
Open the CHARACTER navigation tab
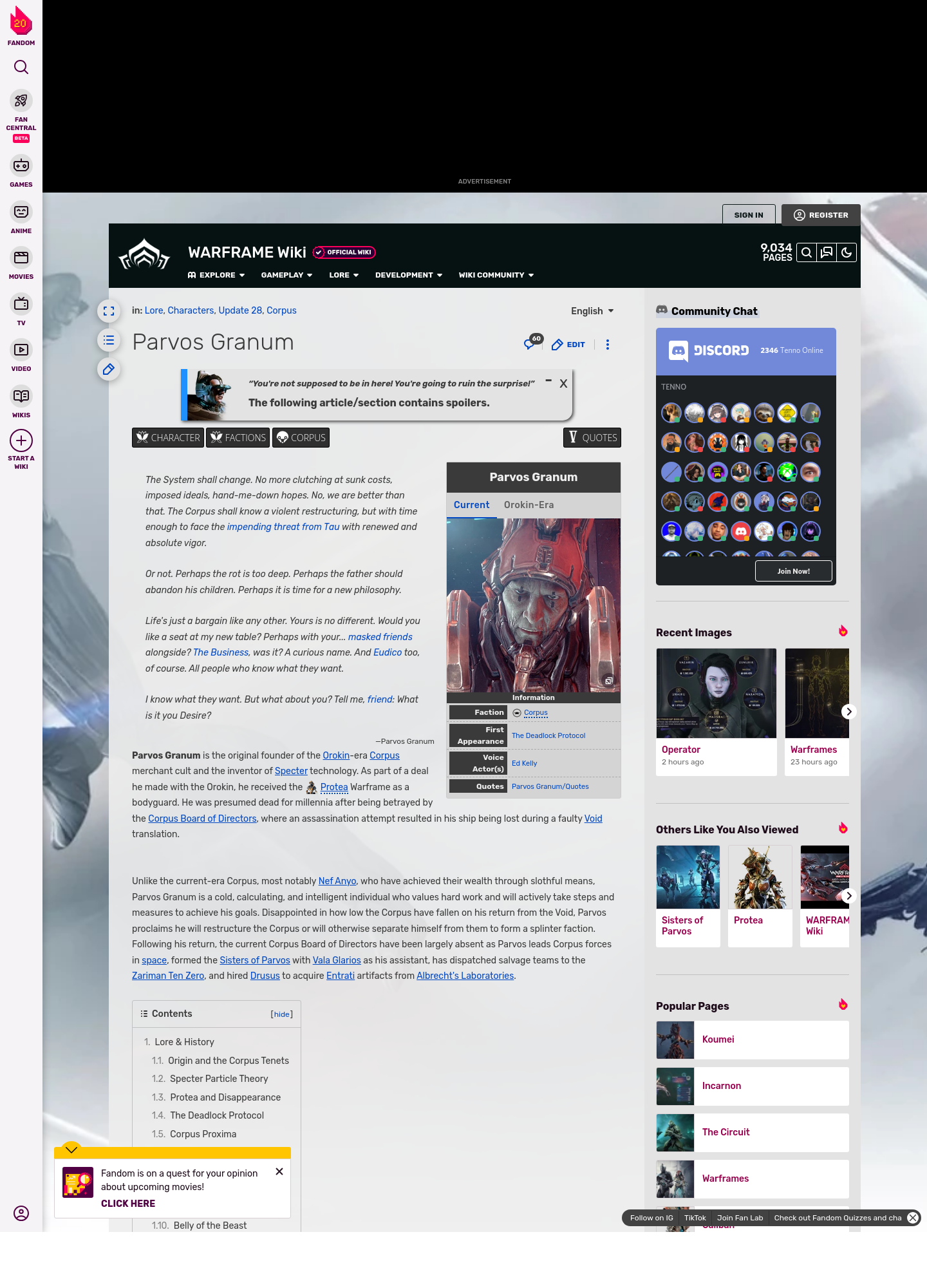tap(168, 437)
